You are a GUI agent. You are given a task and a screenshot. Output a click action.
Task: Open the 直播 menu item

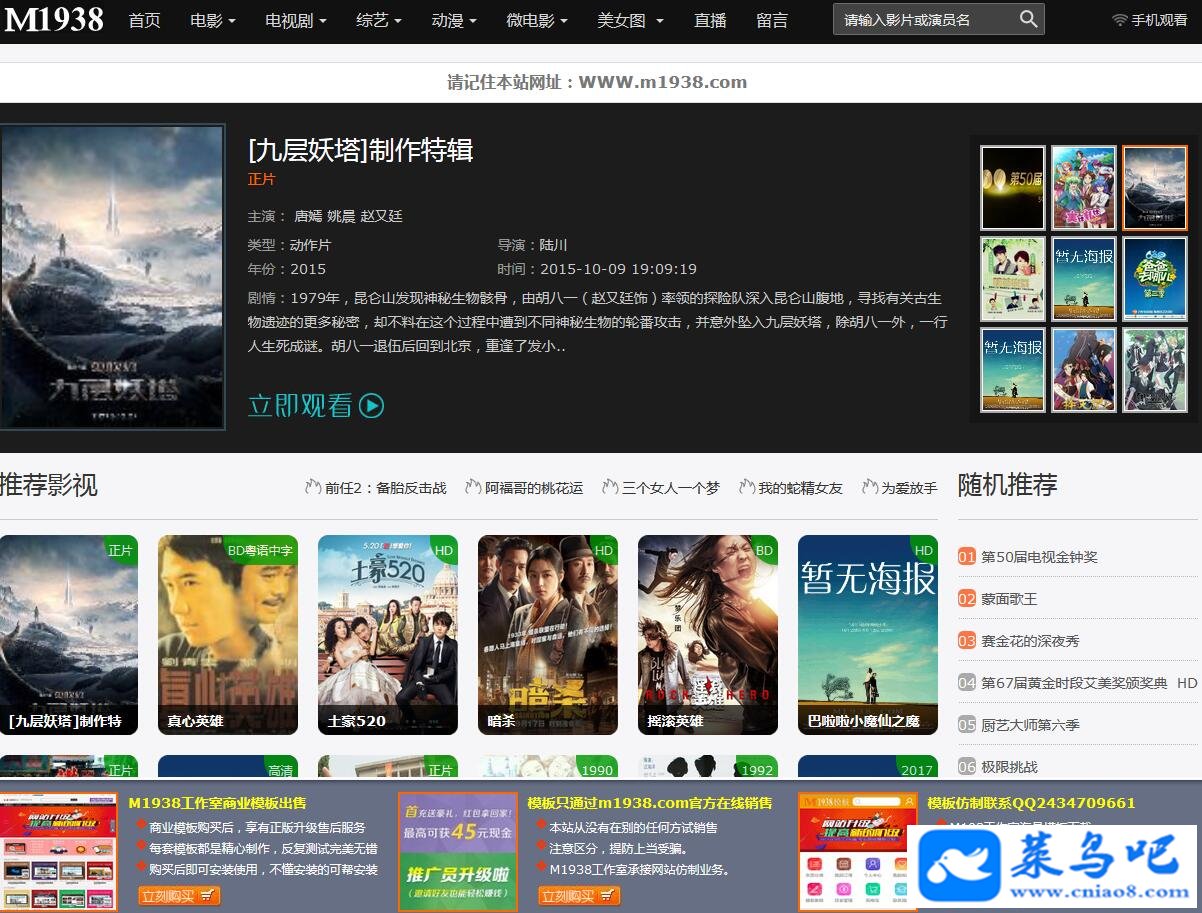711,20
